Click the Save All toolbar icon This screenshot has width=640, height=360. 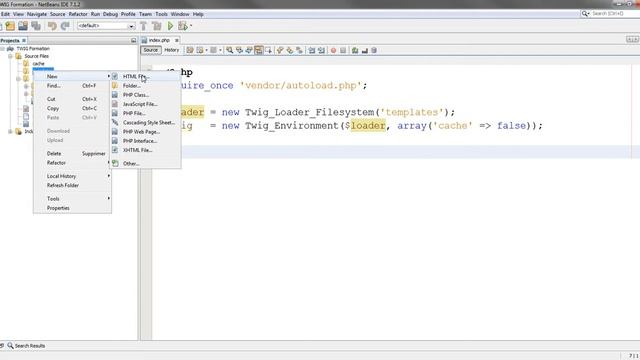(x=36, y=26)
